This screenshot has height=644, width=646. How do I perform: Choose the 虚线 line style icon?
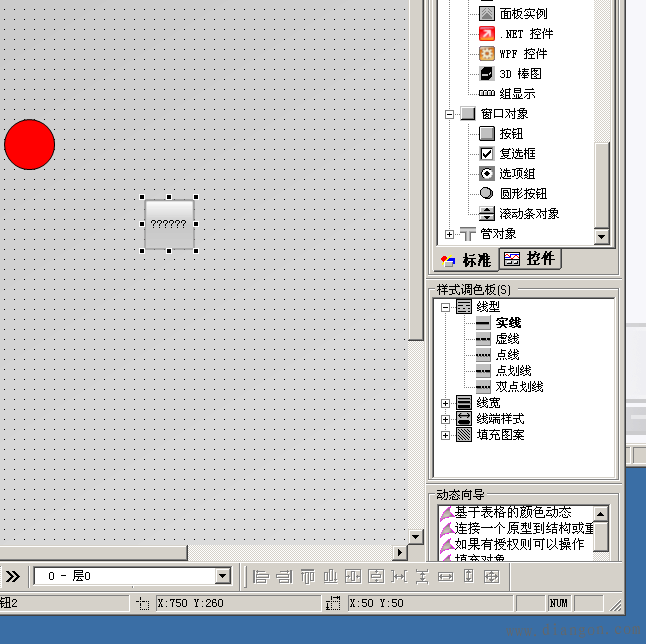(483, 339)
